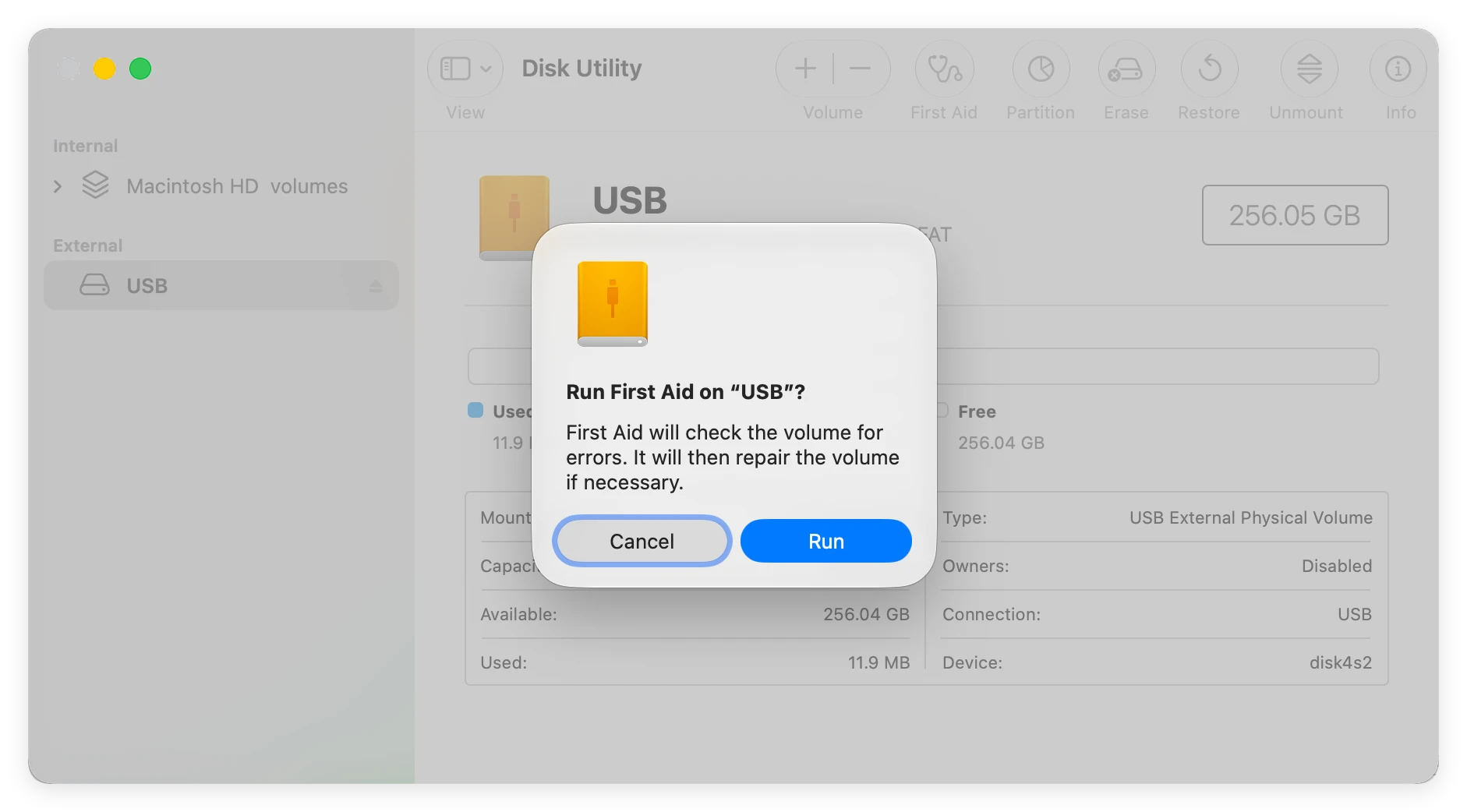Select the Restore arrow tool

coord(1209,69)
